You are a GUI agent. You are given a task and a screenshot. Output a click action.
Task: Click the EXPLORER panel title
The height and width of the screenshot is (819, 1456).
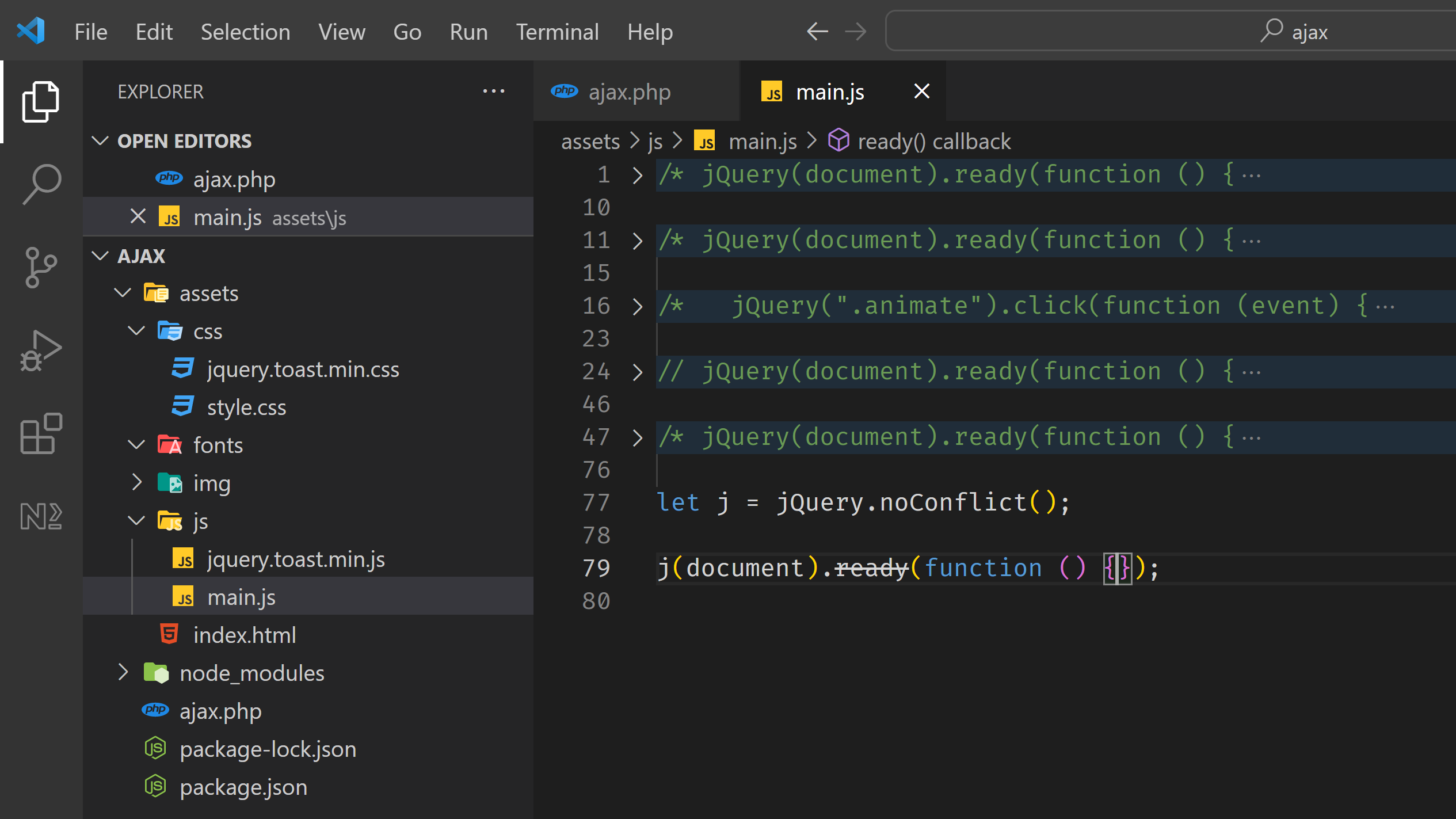point(161,92)
